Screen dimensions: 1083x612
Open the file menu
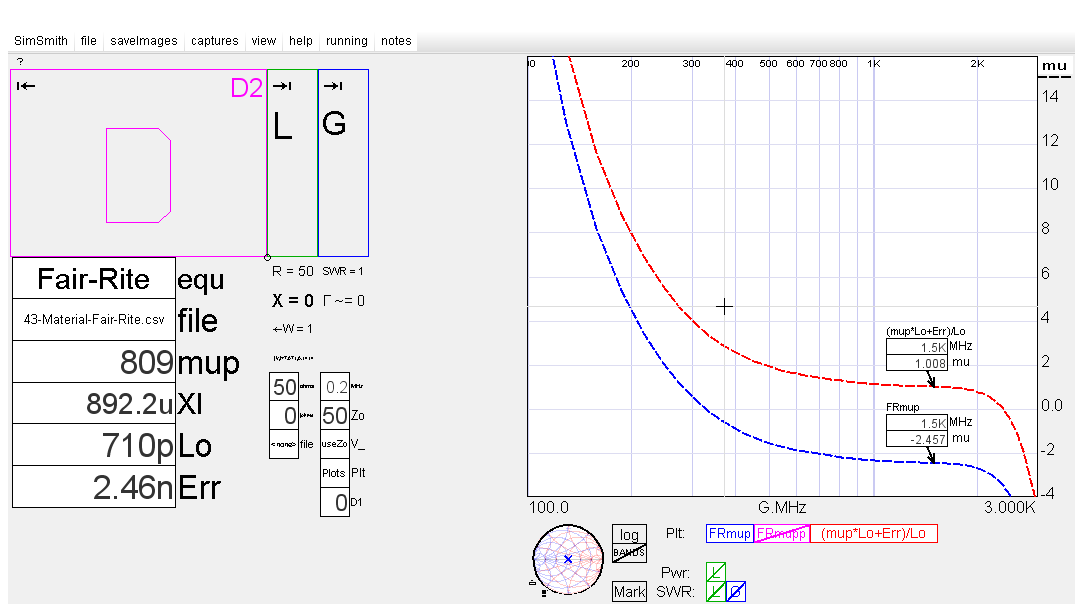88,41
